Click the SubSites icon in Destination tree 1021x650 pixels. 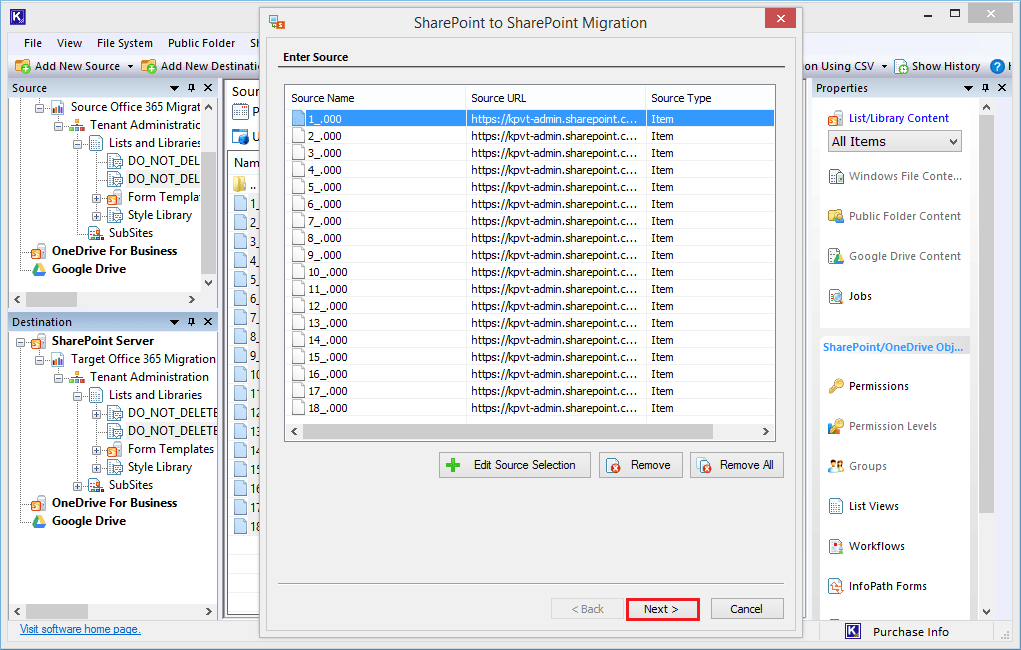pos(96,485)
